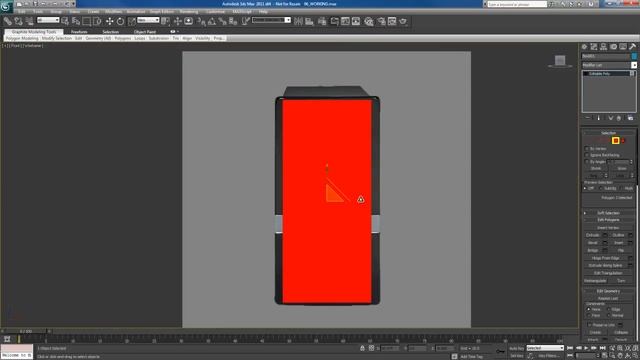The width and height of the screenshot is (640, 360).
Task: Open the Help menu
Action: tap(263, 11)
